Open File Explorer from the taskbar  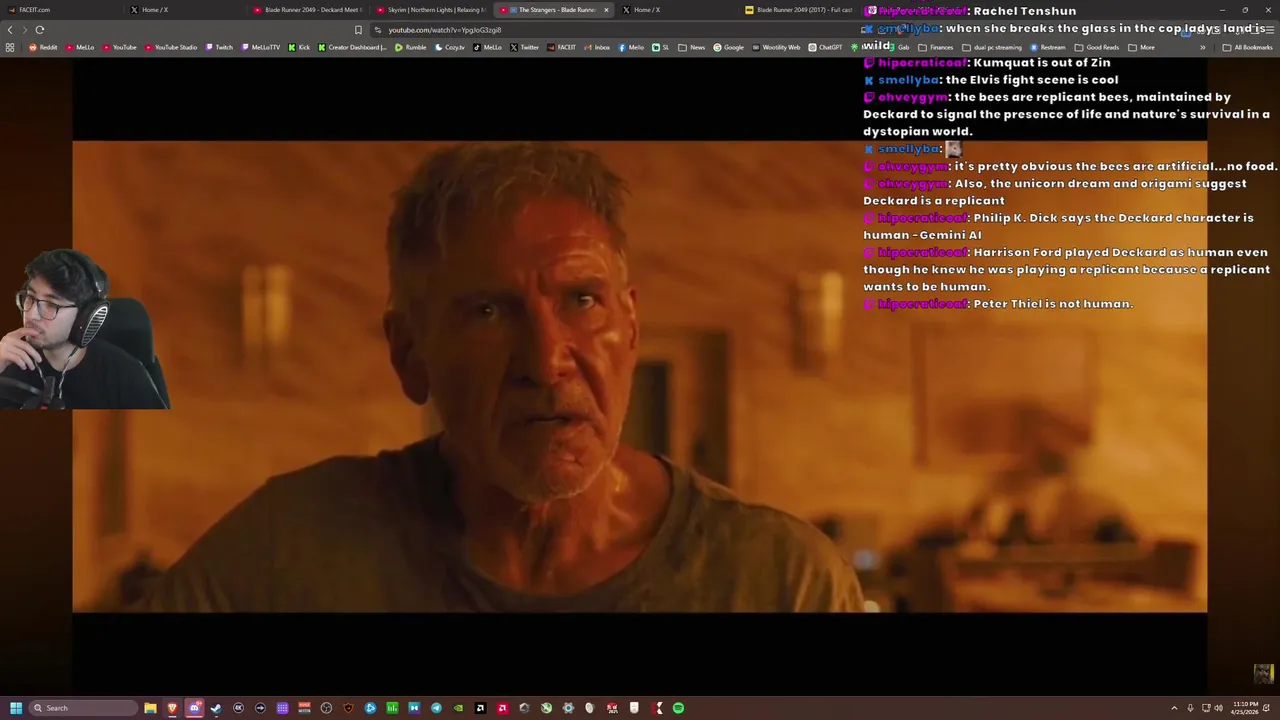tap(150, 708)
